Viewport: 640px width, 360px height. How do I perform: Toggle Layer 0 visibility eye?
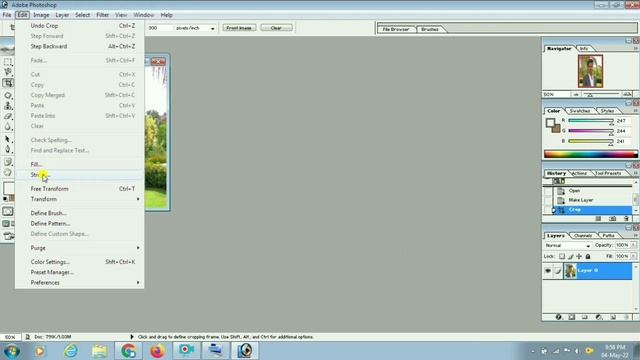[x=548, y=271]
